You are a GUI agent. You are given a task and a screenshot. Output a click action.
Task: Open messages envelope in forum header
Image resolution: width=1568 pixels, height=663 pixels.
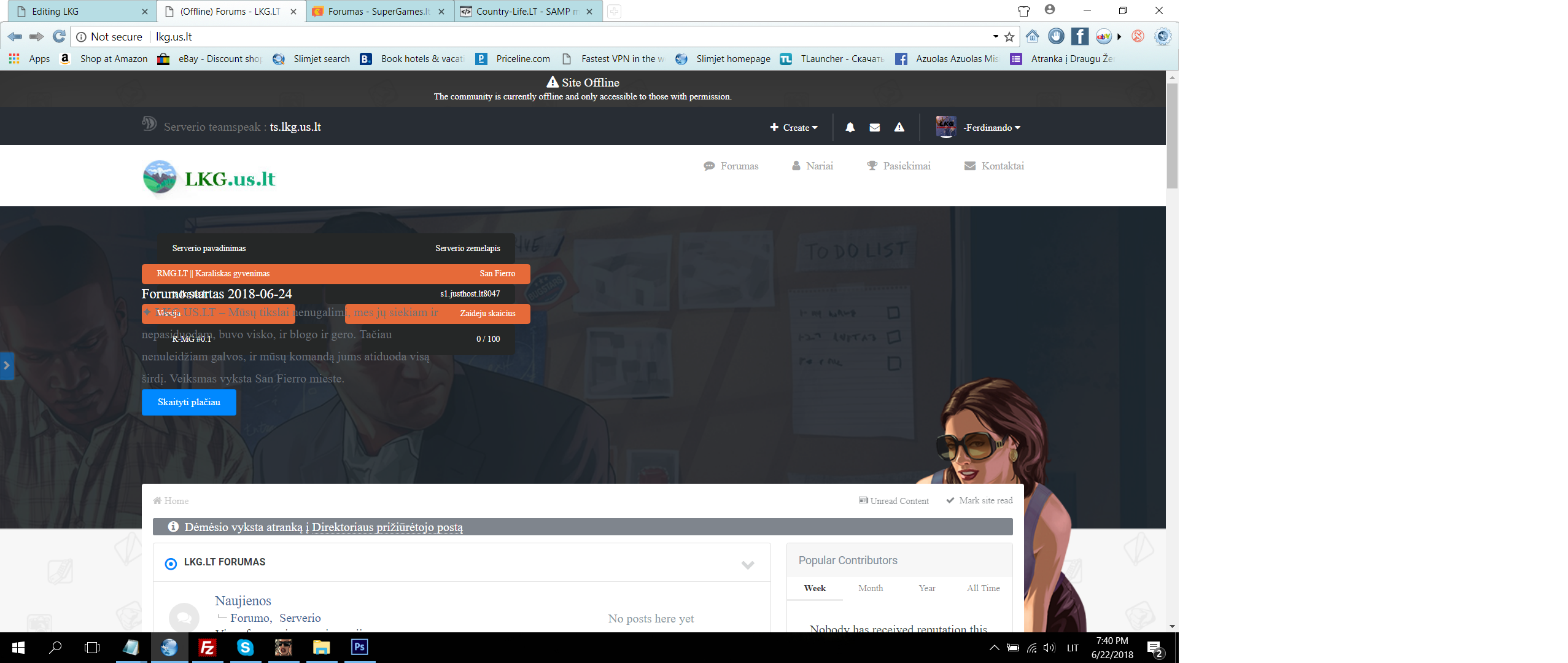pos(875,127)
